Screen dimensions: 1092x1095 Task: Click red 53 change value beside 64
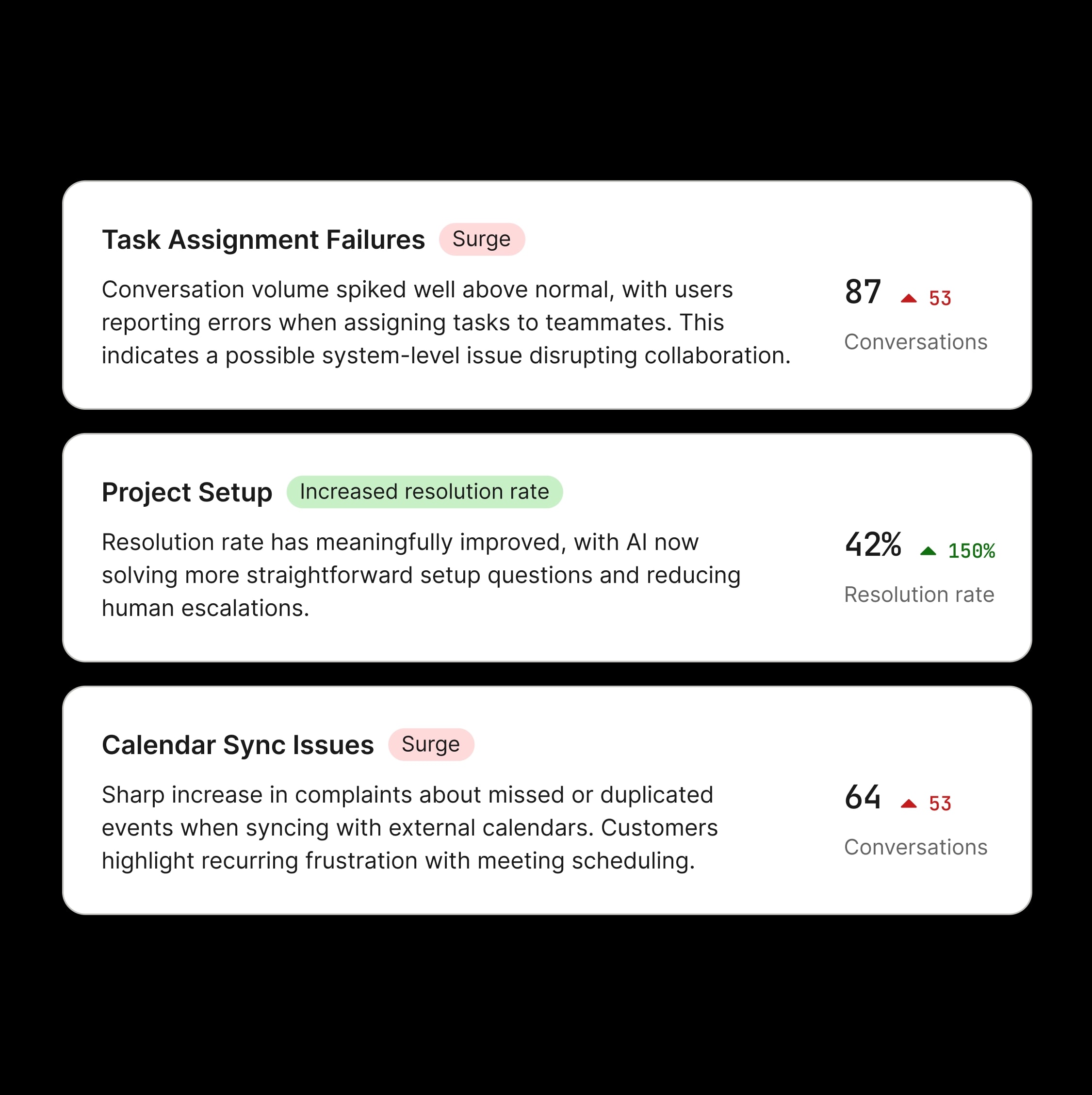pyautogui.click(x=940, y=804)
